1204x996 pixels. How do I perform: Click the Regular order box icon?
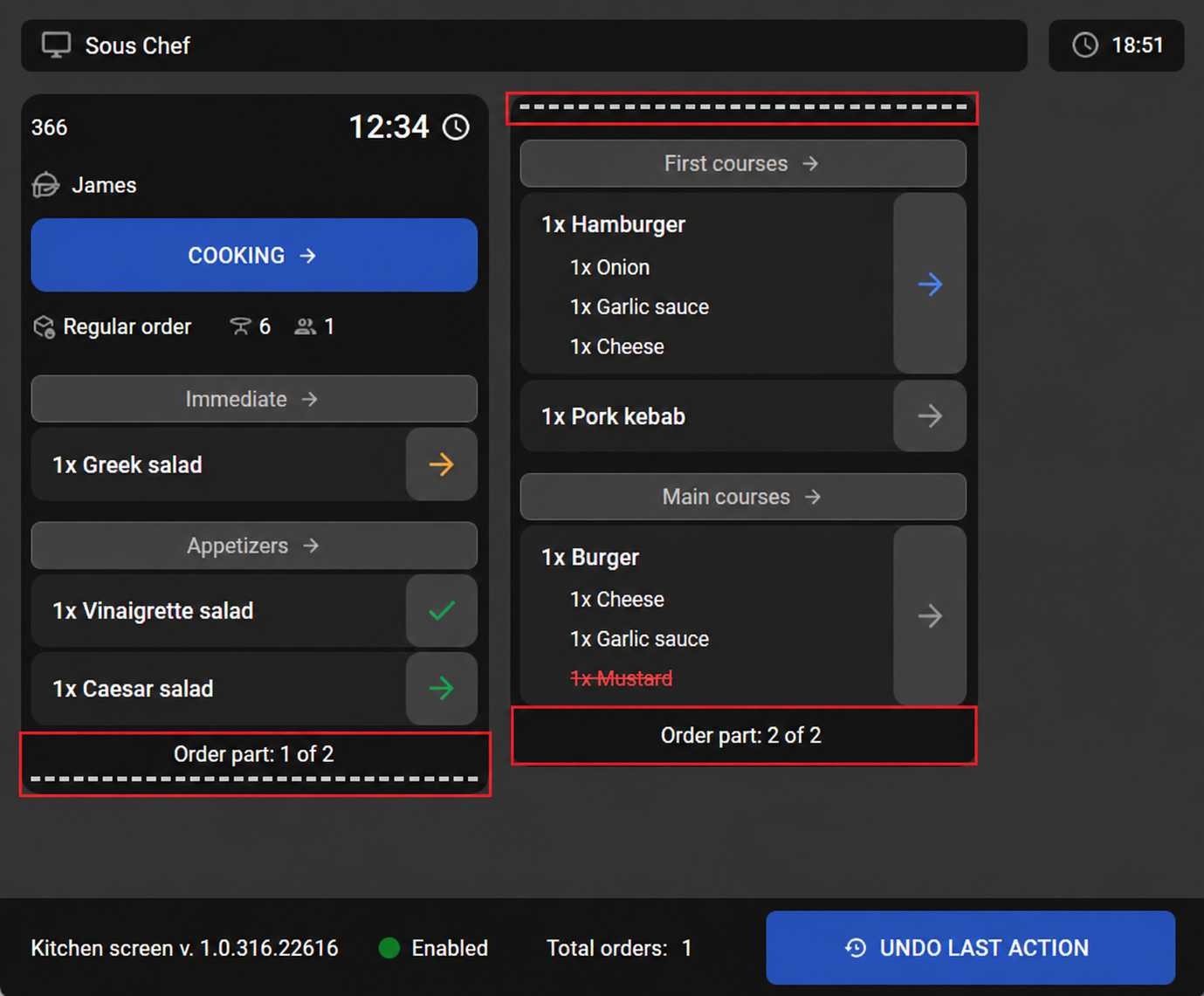coord(44,326)
